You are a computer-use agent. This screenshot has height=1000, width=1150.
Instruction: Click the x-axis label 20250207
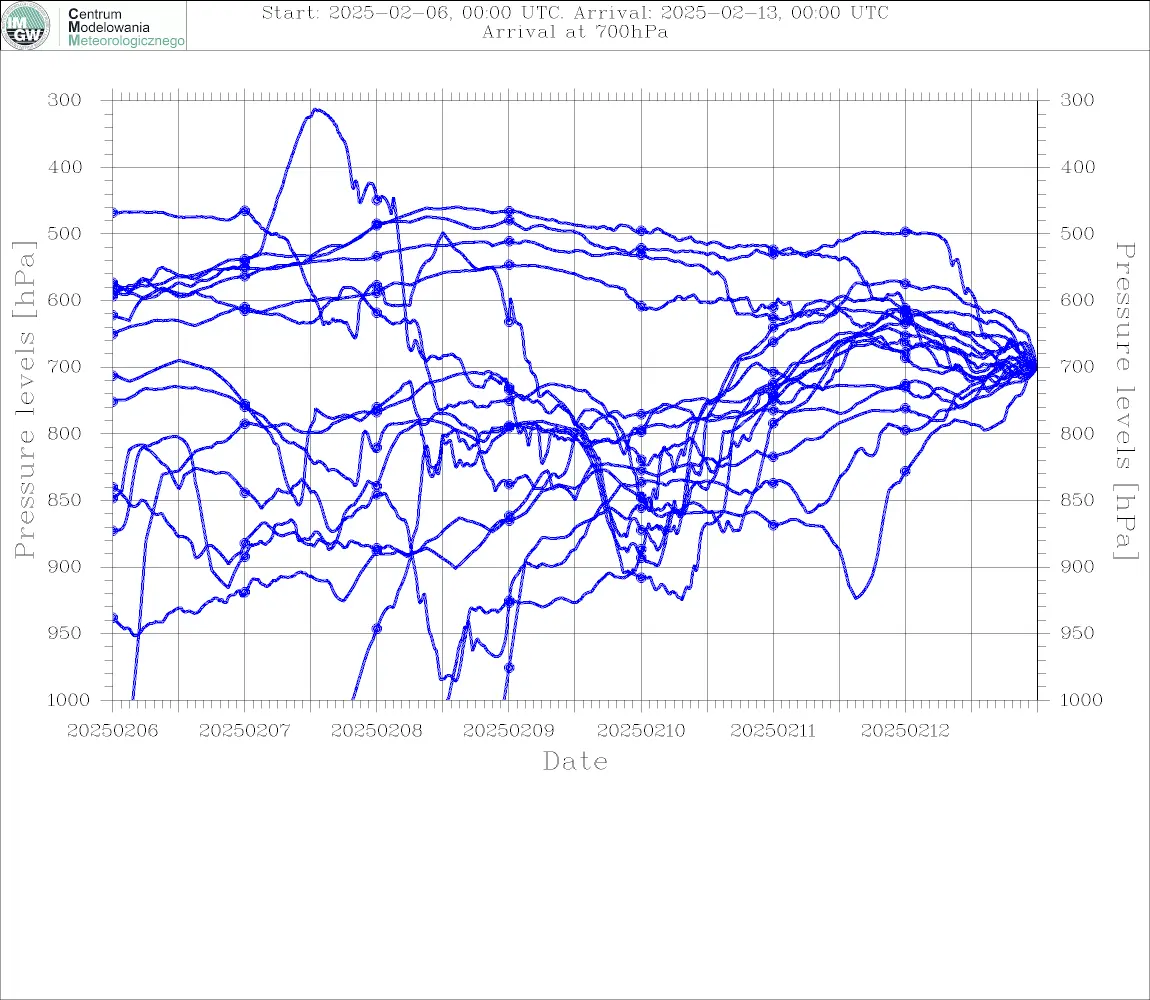tap(244, 731)
